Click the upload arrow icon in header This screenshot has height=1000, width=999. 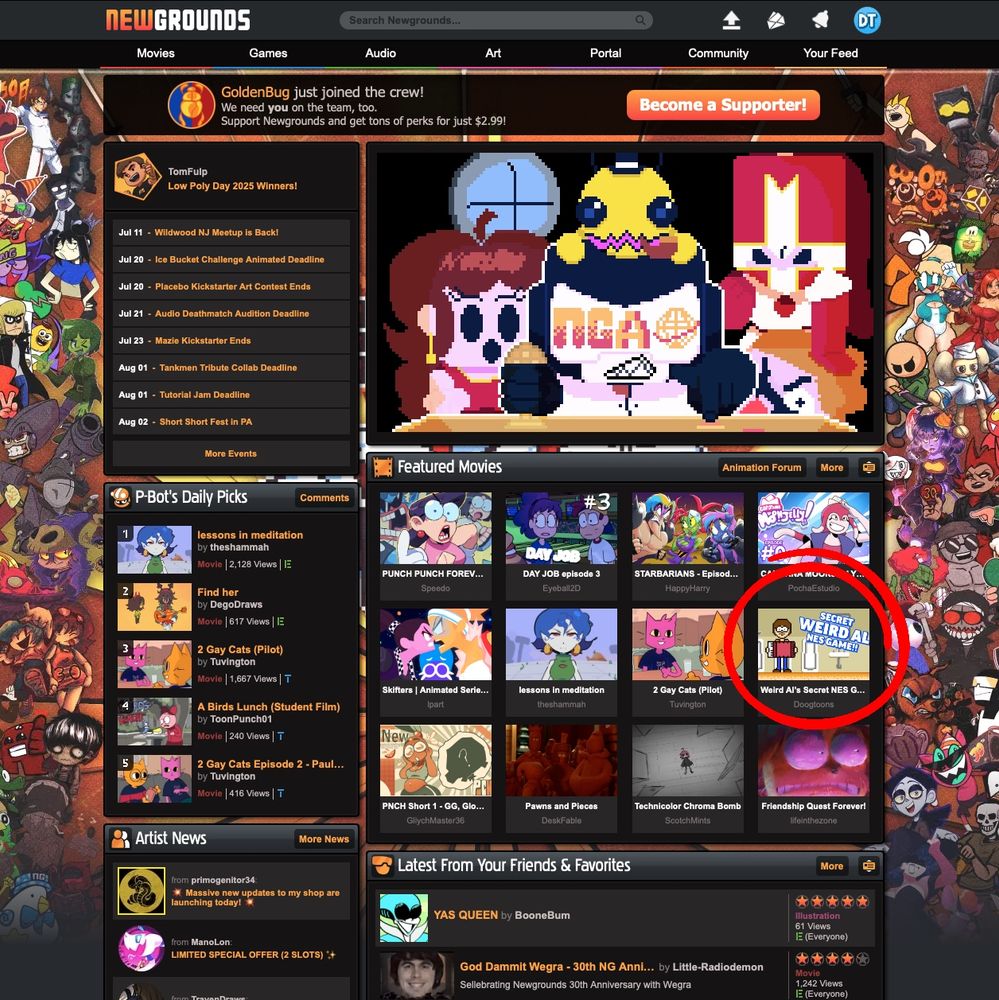tap(731, 20)
